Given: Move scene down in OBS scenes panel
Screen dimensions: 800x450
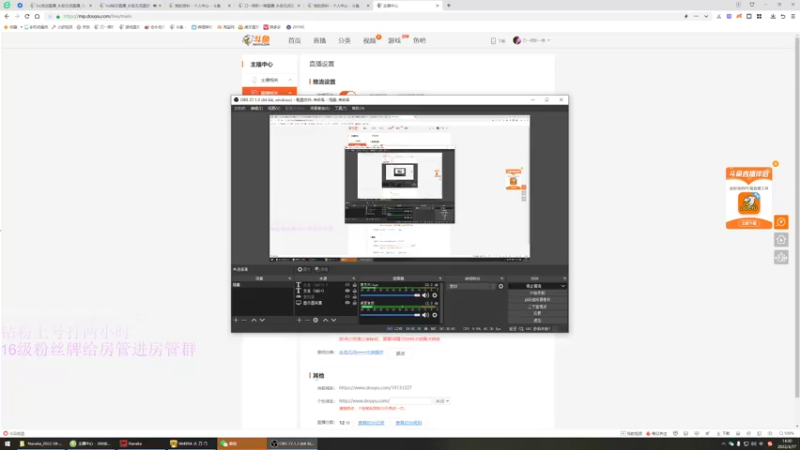Looking at the screenshot, I should click(262, 320).
